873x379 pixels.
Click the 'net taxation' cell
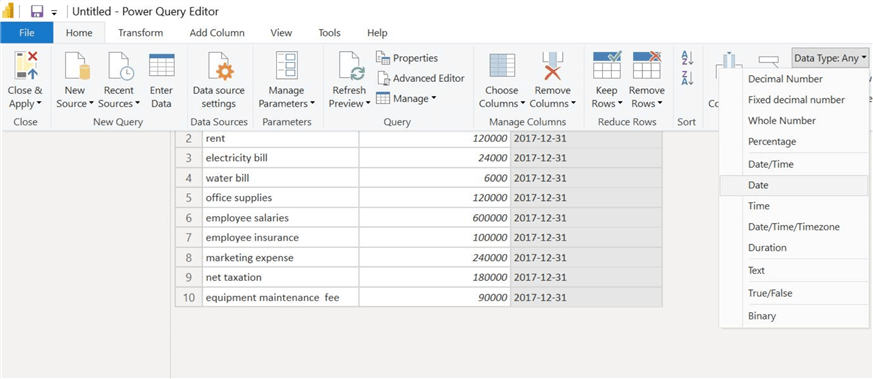tap(281, 277)
